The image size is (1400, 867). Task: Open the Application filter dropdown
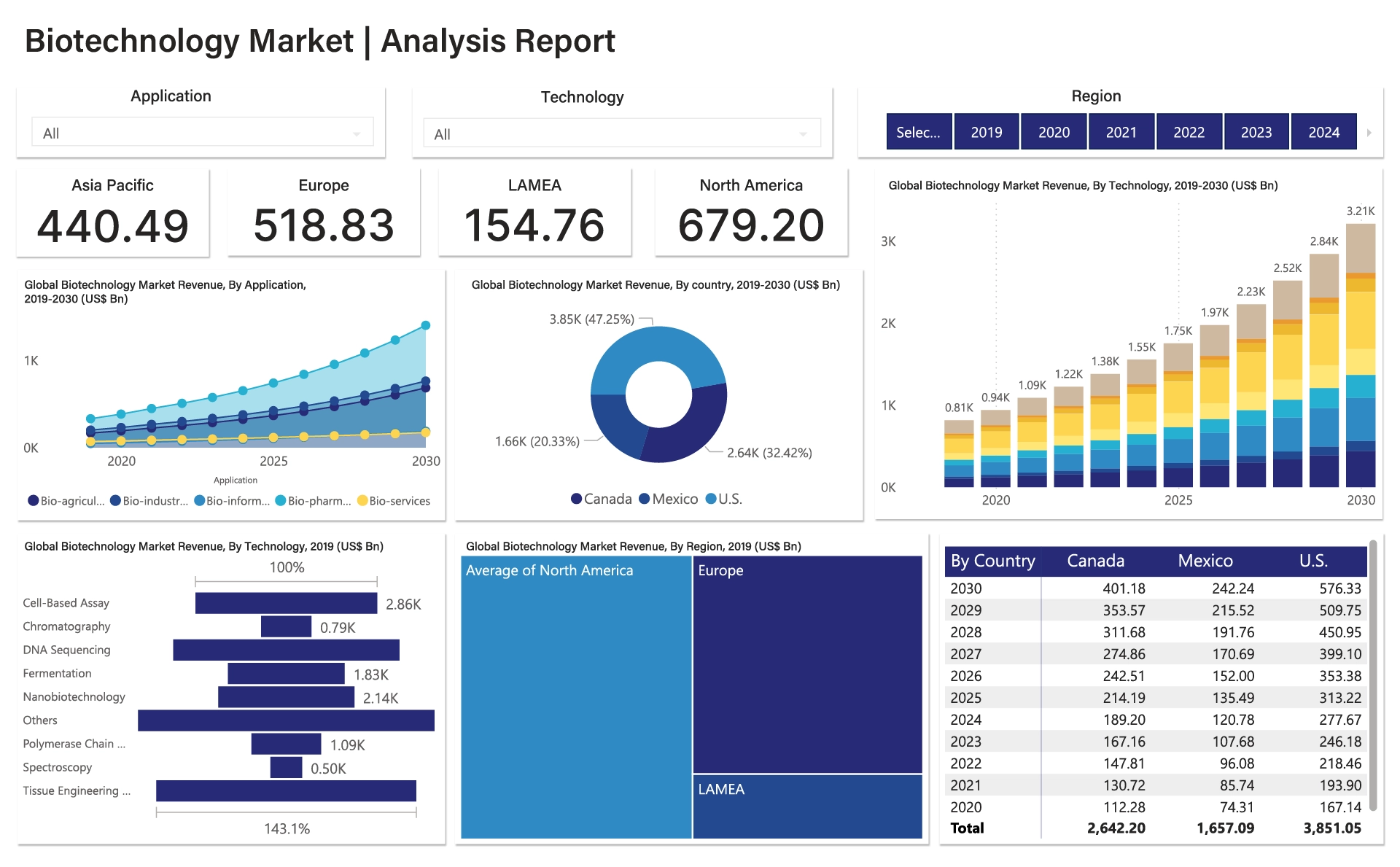[x=202, y=133]
